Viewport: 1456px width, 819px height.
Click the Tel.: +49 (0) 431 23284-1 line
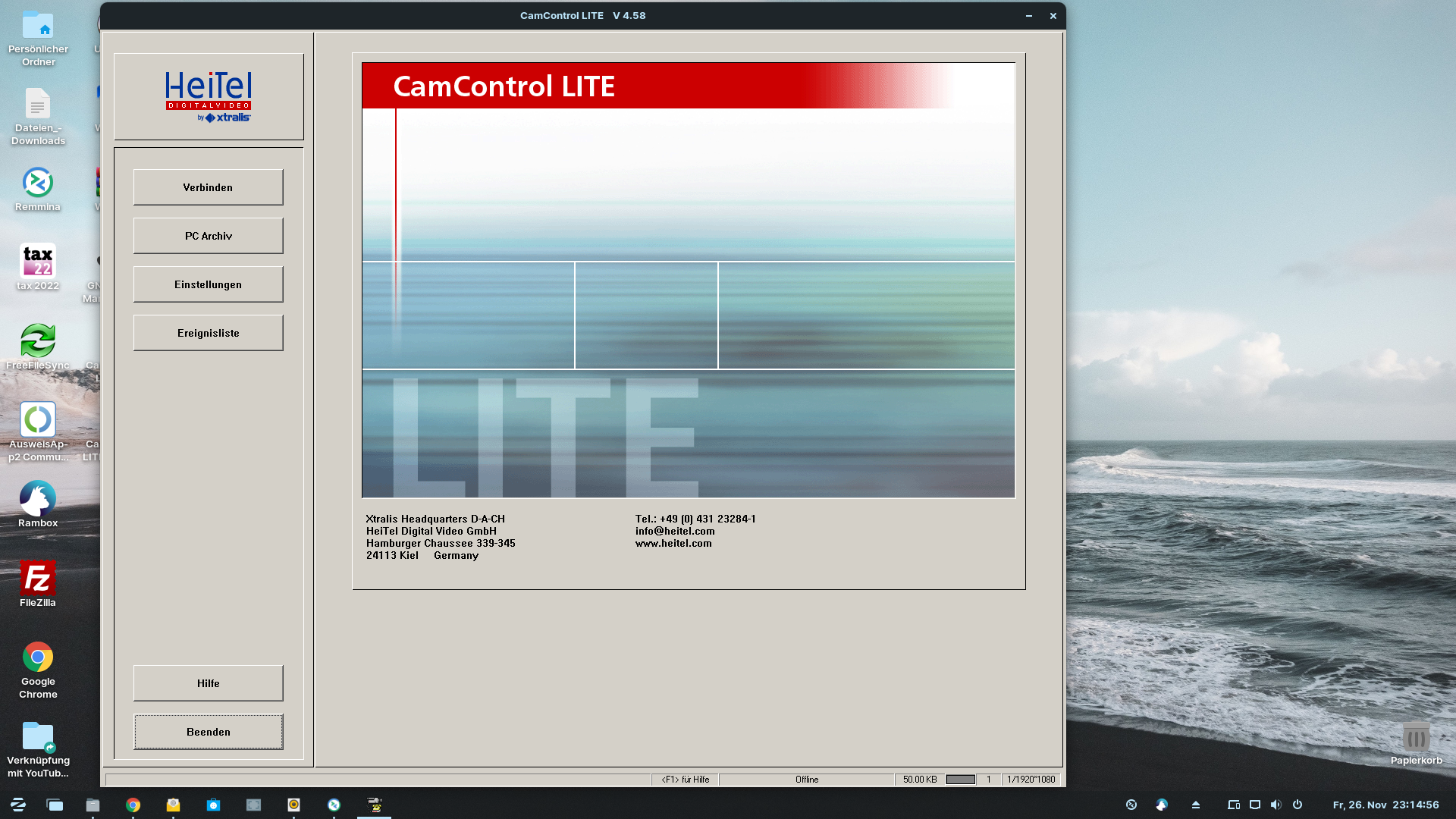coord(695,519)
